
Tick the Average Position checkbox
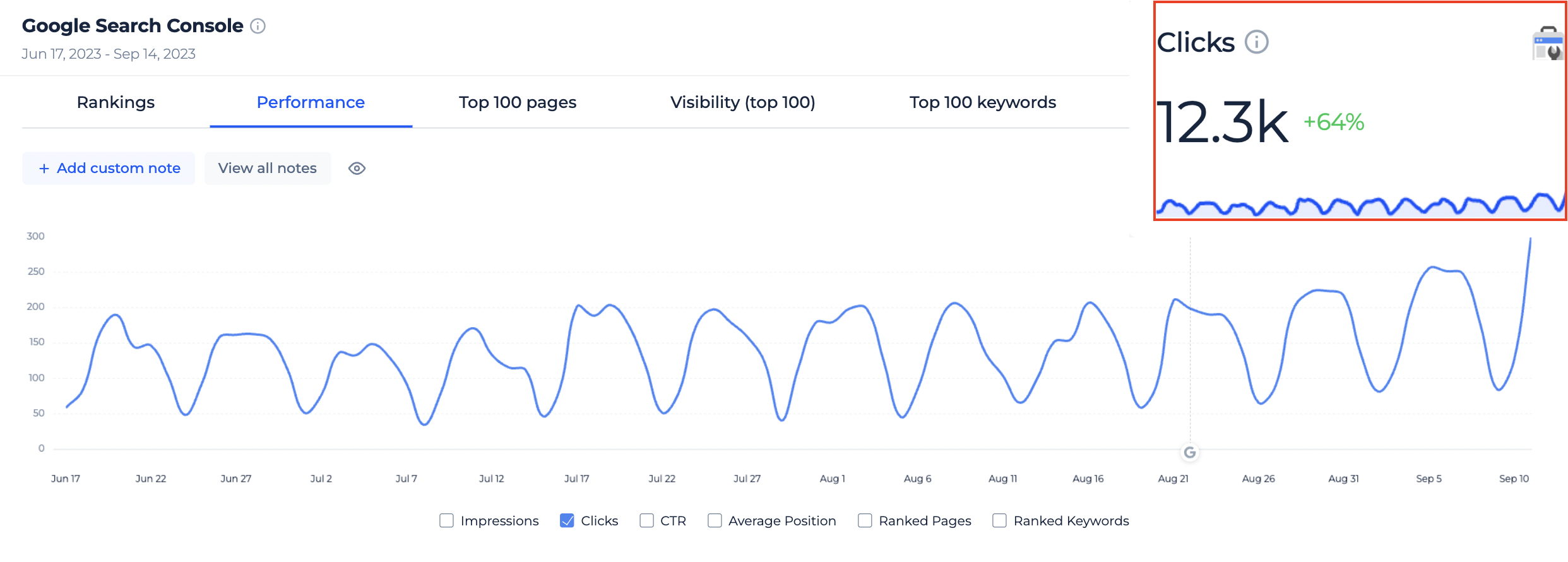[x=715, y=520]
